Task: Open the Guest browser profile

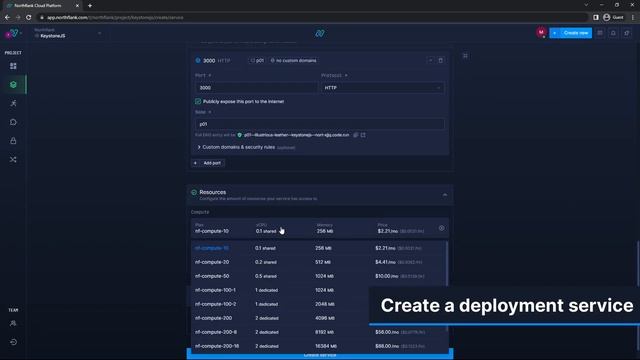Action: pyautogui.click(x=613, y=18)
